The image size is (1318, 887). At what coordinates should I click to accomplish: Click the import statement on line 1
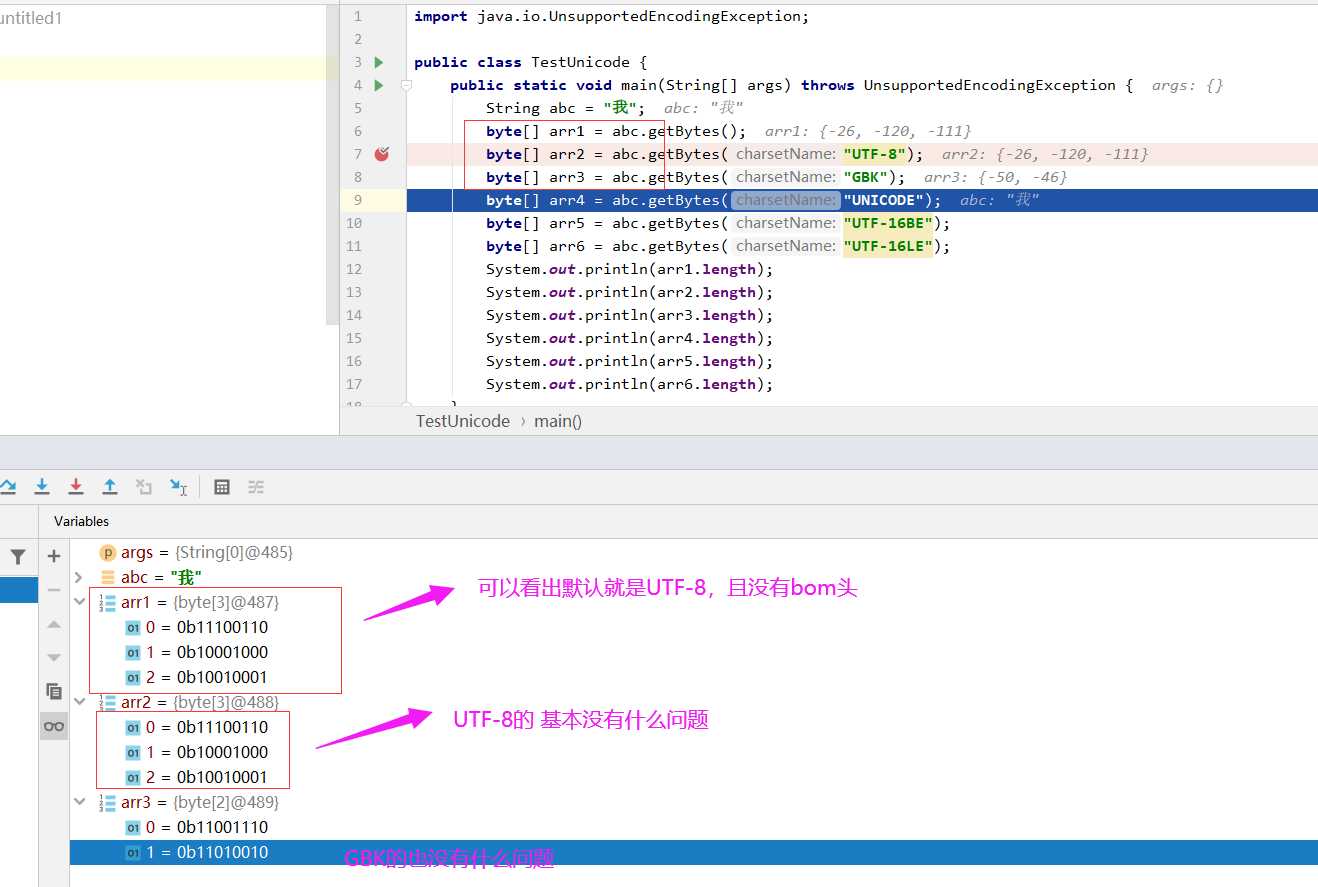[x=611, y=16]
